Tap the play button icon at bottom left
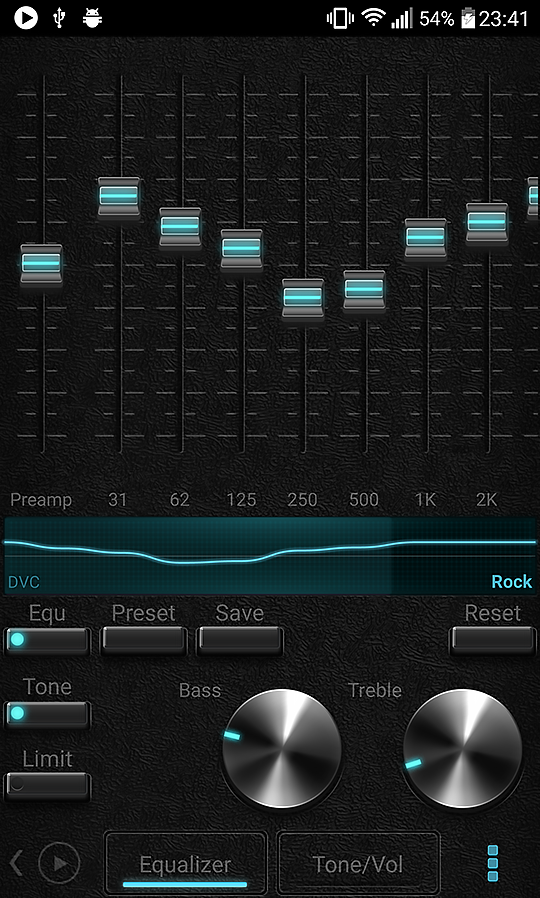The image size is (540, 898). 59,862
